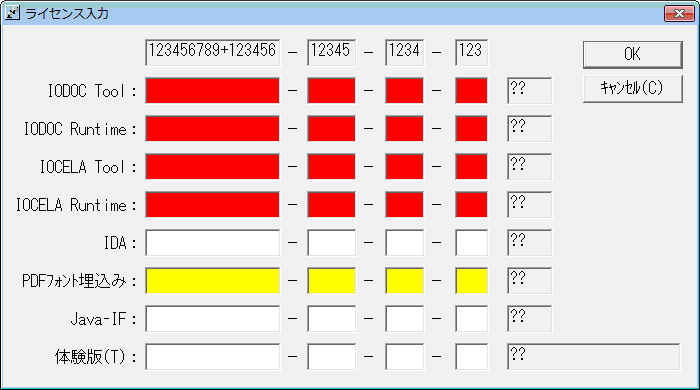The width and height of the screenshot is (700, 390).
Task: Click the IODOC Tool second key field
Action: [331, 91]
